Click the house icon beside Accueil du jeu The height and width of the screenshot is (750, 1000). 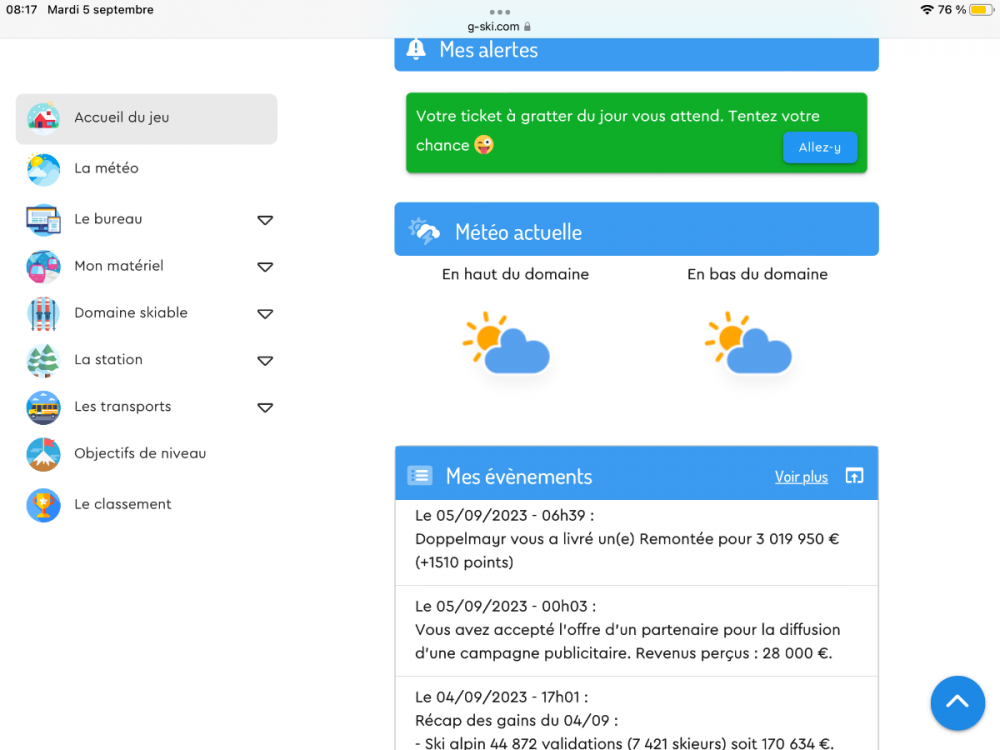[43, 118]
